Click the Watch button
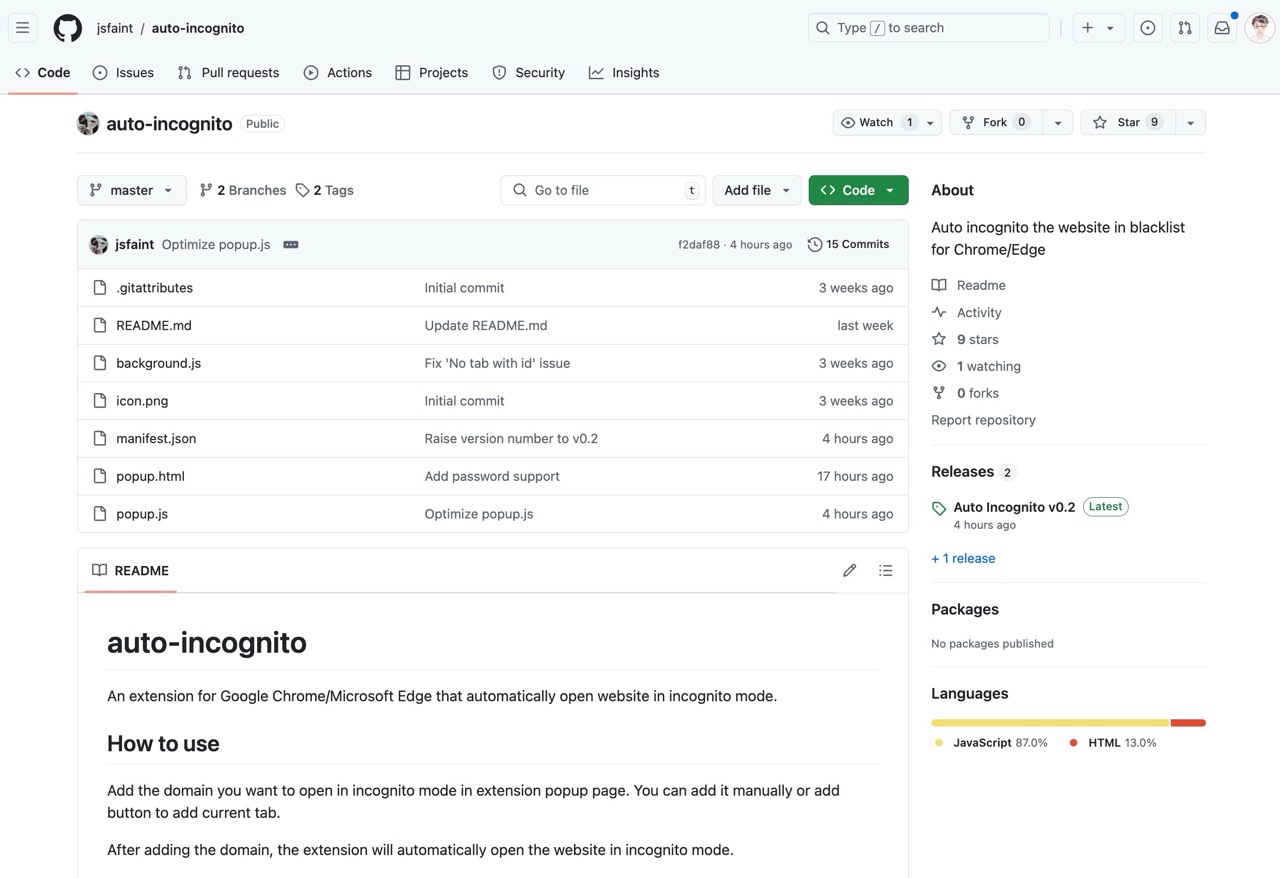1280x878 pixels. tap(877, 122)
